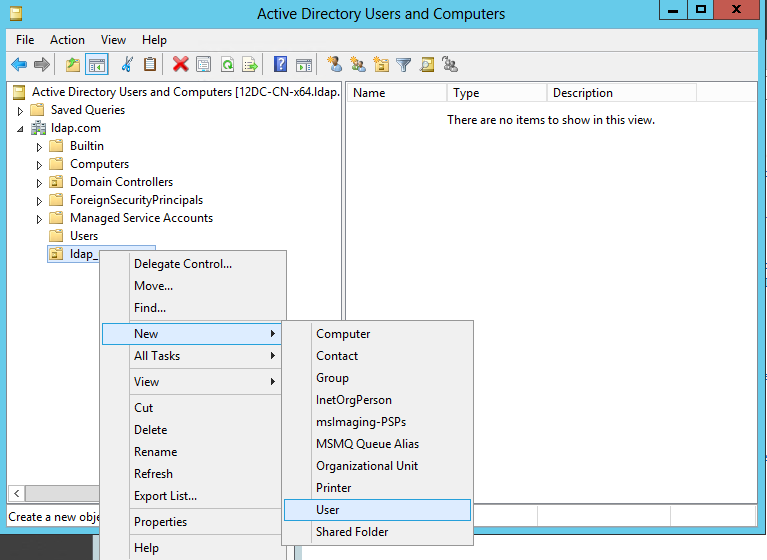Open the View submenu in context menu
The image size is (767, 560).
[191, 382]
